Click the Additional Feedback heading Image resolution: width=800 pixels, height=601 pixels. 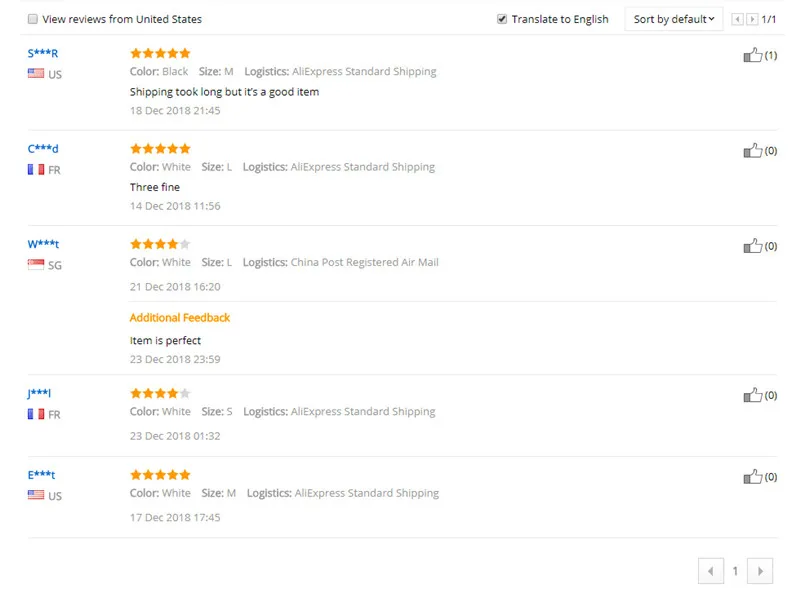[180, 317]
